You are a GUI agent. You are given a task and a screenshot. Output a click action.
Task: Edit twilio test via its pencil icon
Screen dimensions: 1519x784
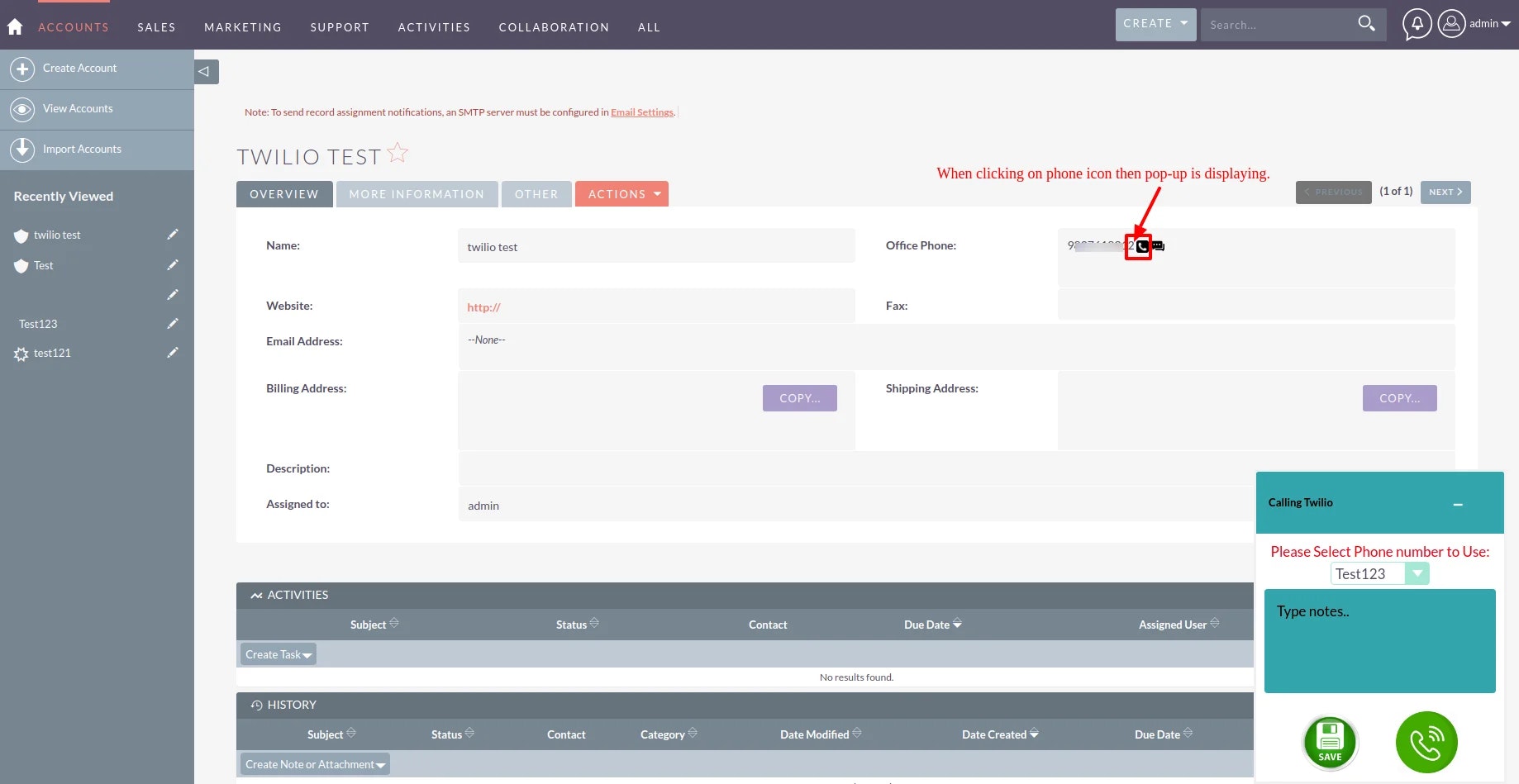click(172, 235)
